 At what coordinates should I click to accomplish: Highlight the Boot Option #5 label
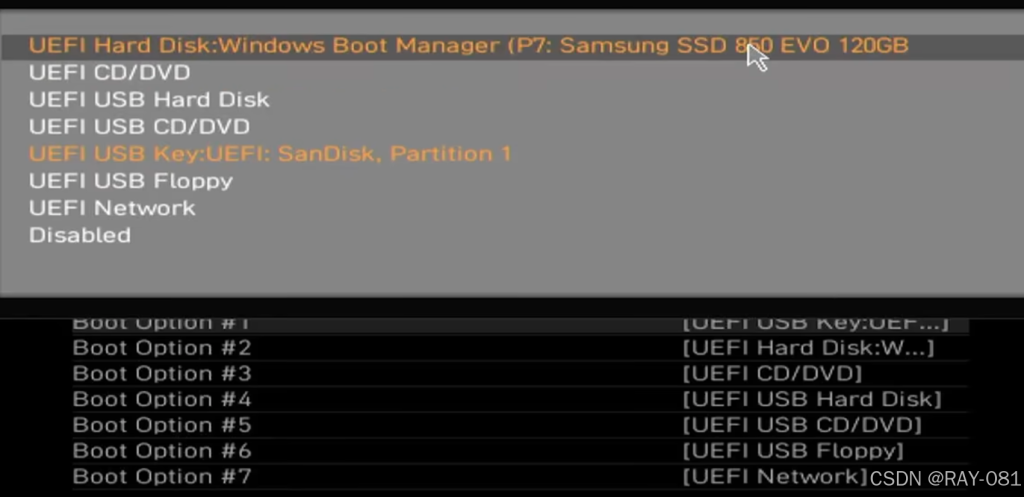point(162,425)
